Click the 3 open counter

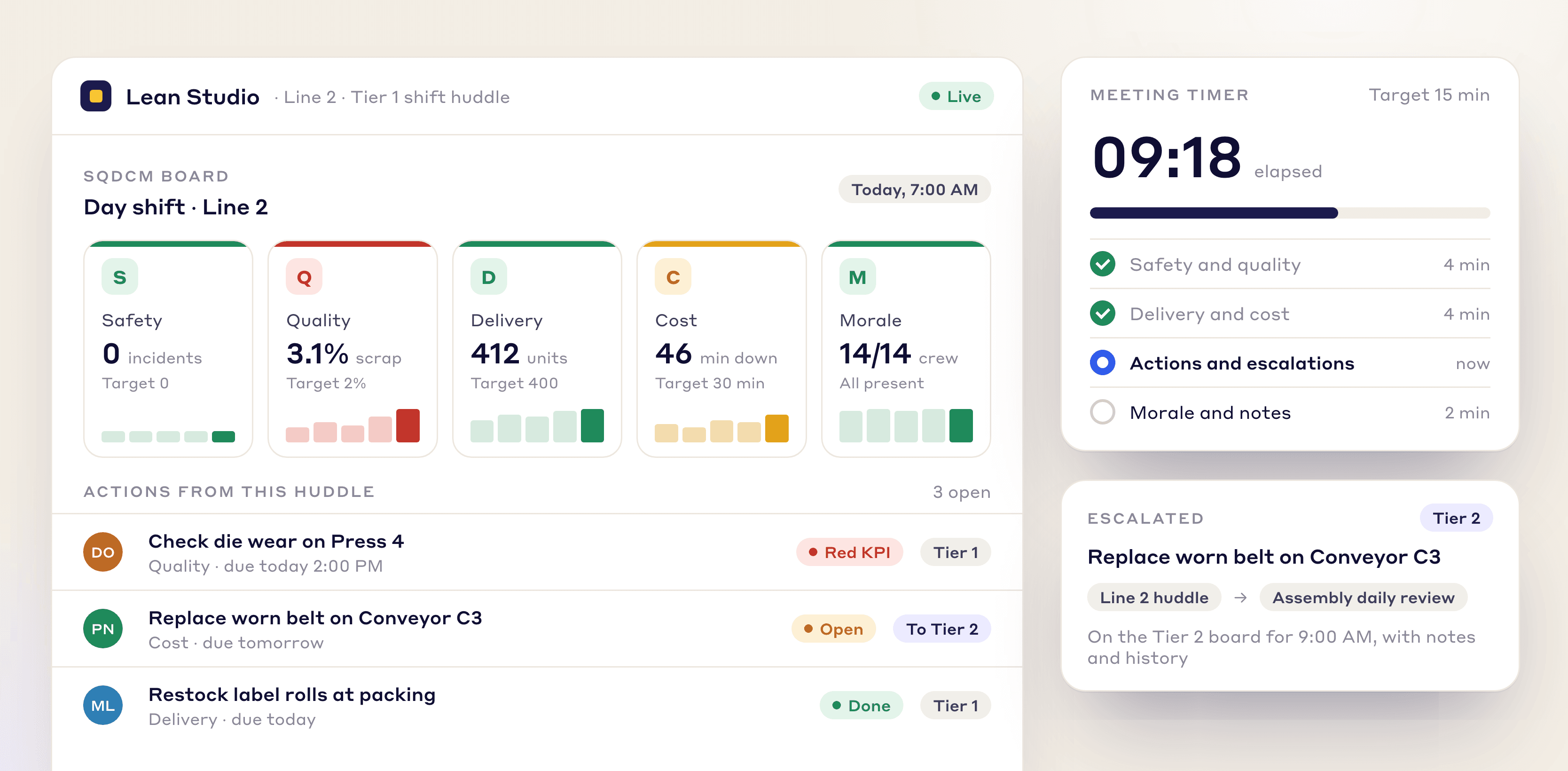[x=962, y=492]
